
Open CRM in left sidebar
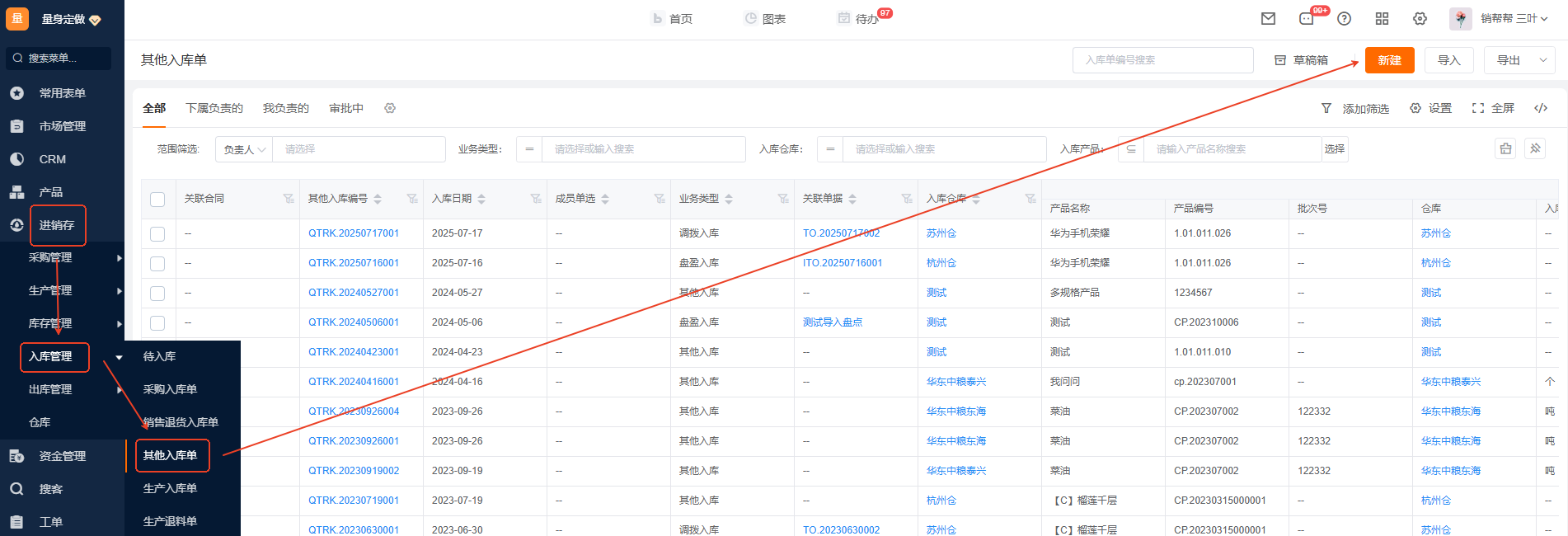(52, 159)
